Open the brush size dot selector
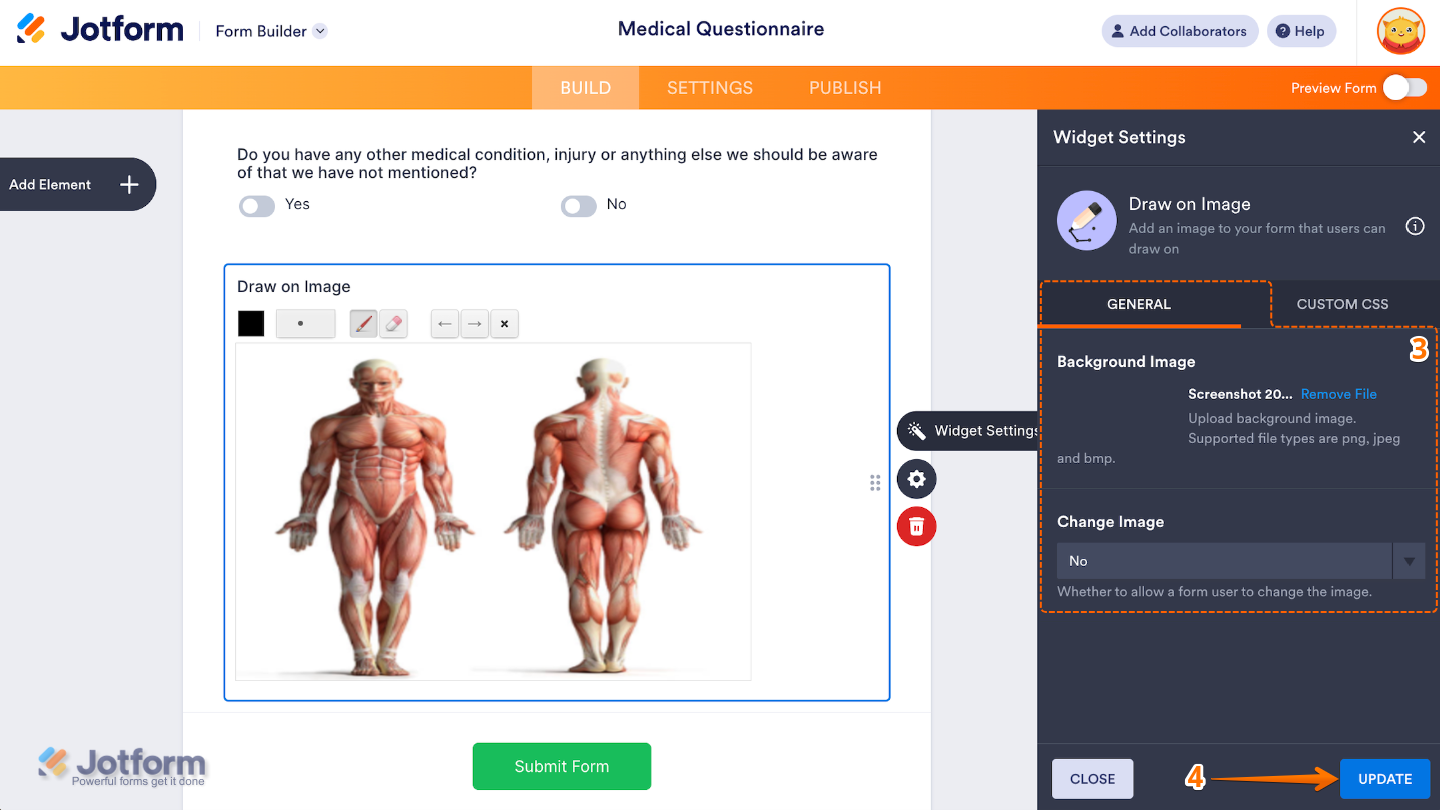Image resolution: width=1440 pixels, height=810 pixels. click(x=305, y=324)
